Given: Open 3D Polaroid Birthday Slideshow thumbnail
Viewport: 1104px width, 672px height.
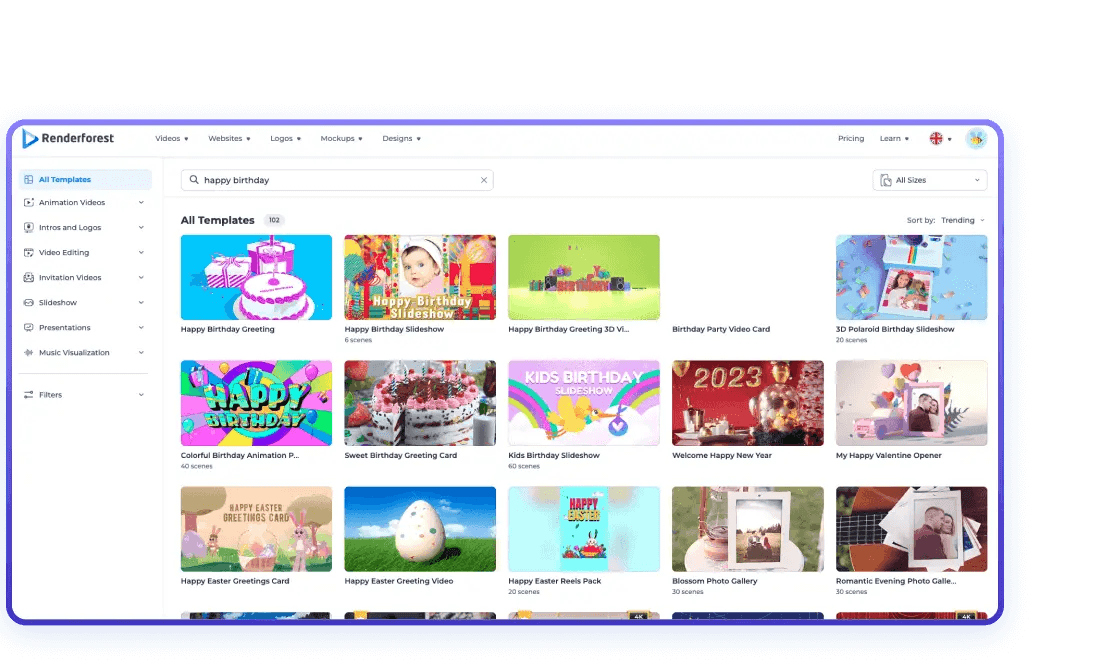Looking at the screenshot, I should [911, 278].
